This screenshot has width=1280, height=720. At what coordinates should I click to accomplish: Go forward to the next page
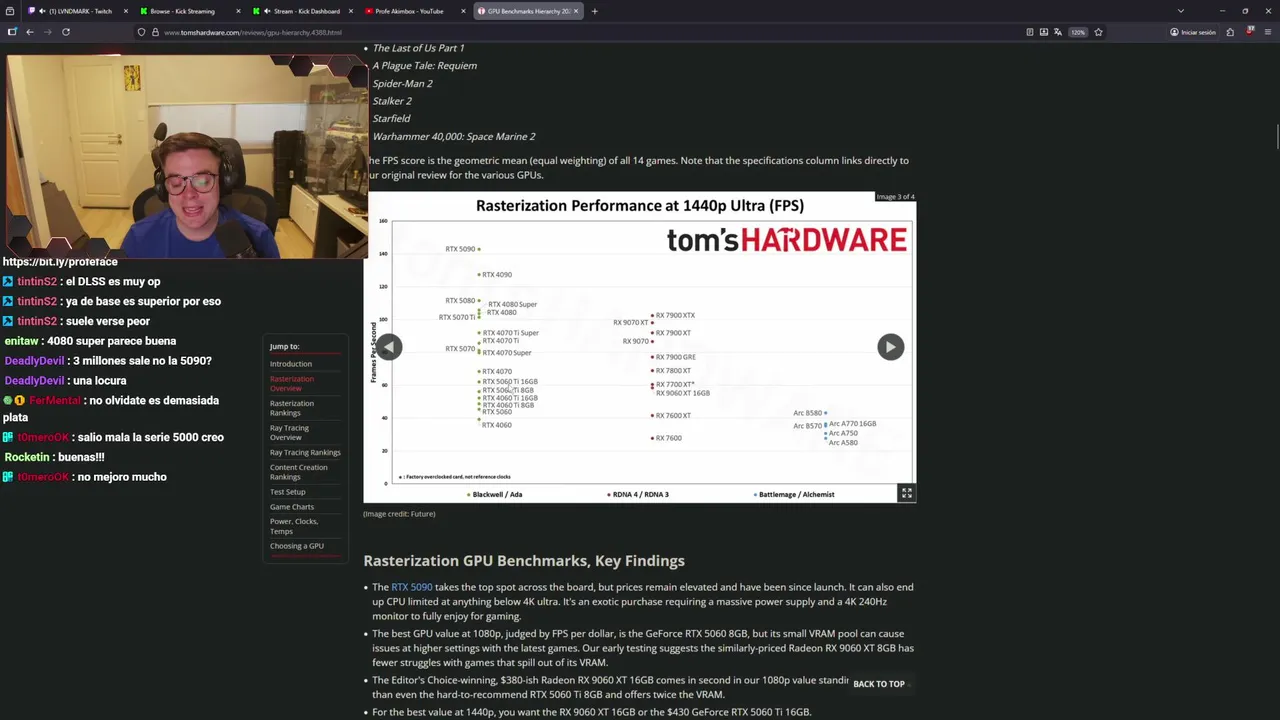47,32
